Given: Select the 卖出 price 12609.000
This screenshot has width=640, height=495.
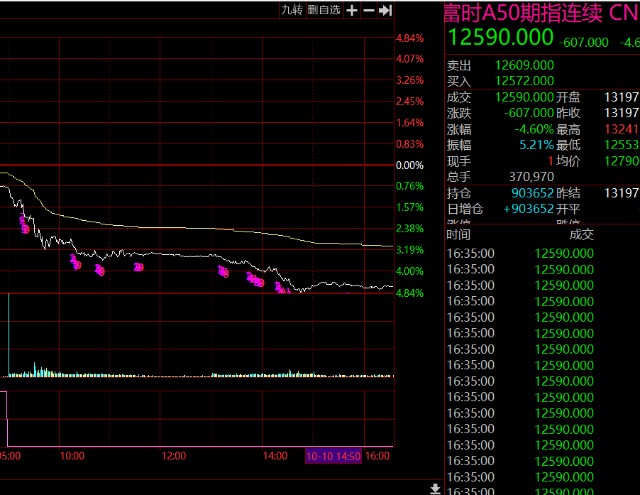Looking at the screenshot, I should click(x=524, y=65).
